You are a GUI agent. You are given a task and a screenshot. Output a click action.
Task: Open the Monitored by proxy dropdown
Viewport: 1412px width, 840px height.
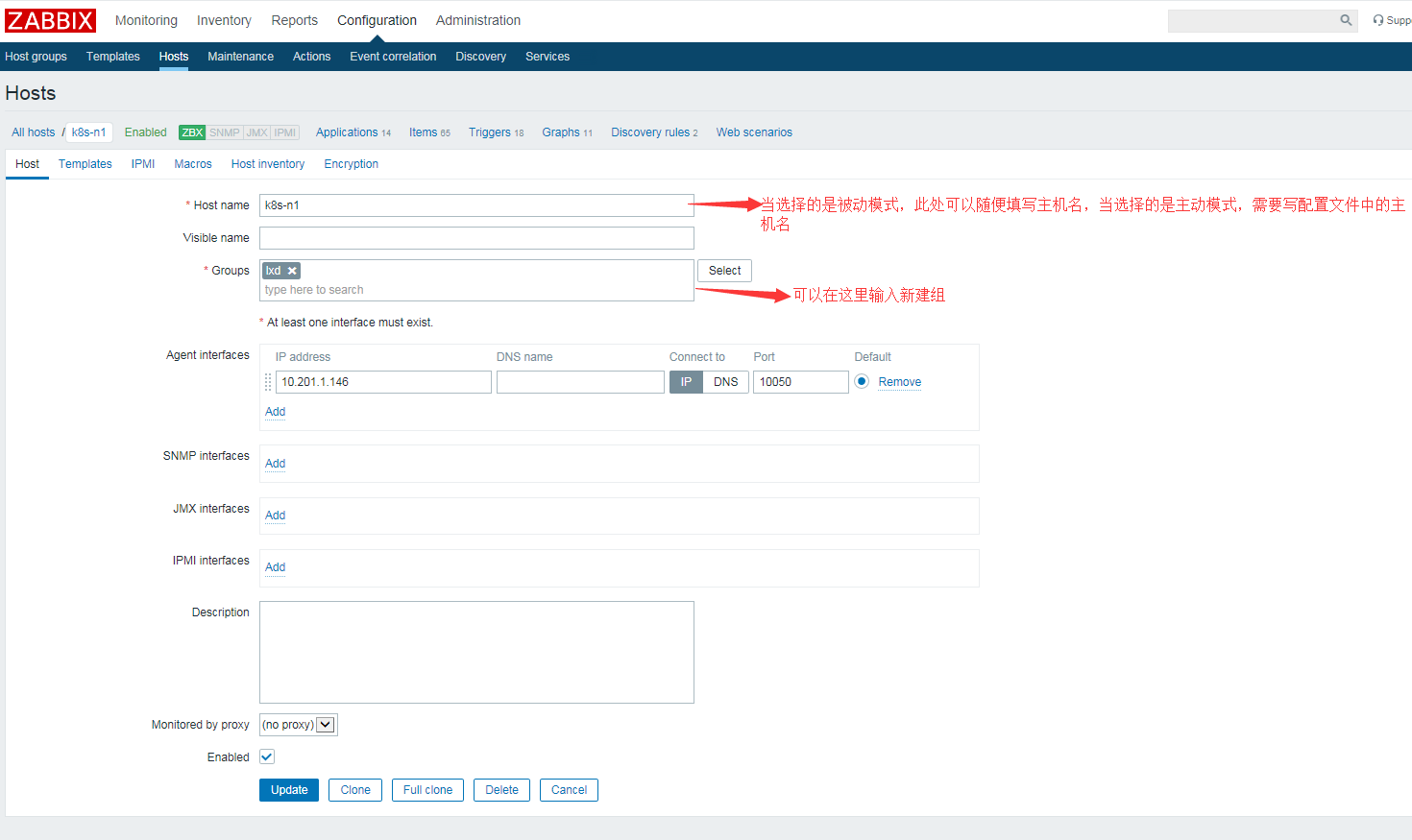[x=299, y=725]
